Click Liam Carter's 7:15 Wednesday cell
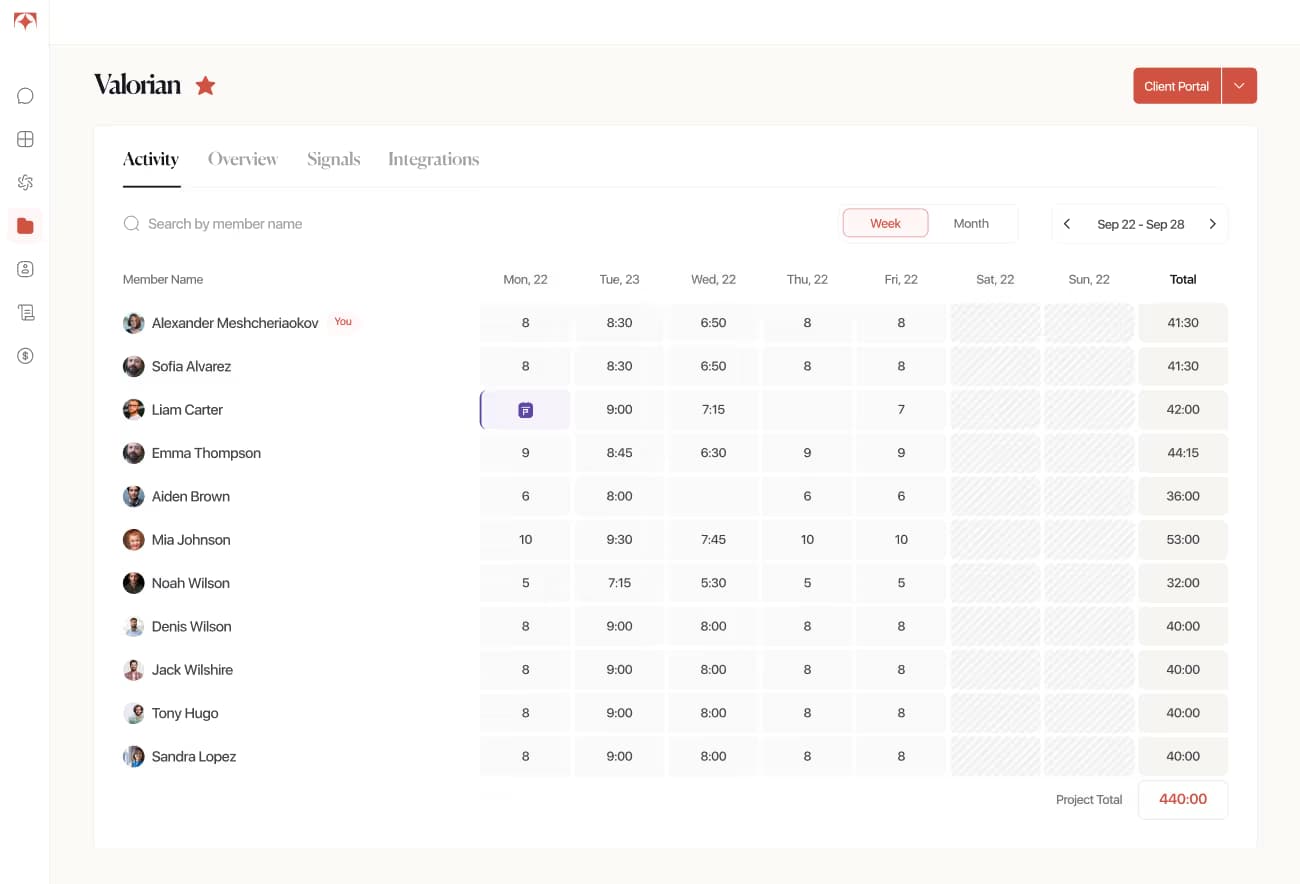This screenshot has width=1300, height=884. (713, 410)
